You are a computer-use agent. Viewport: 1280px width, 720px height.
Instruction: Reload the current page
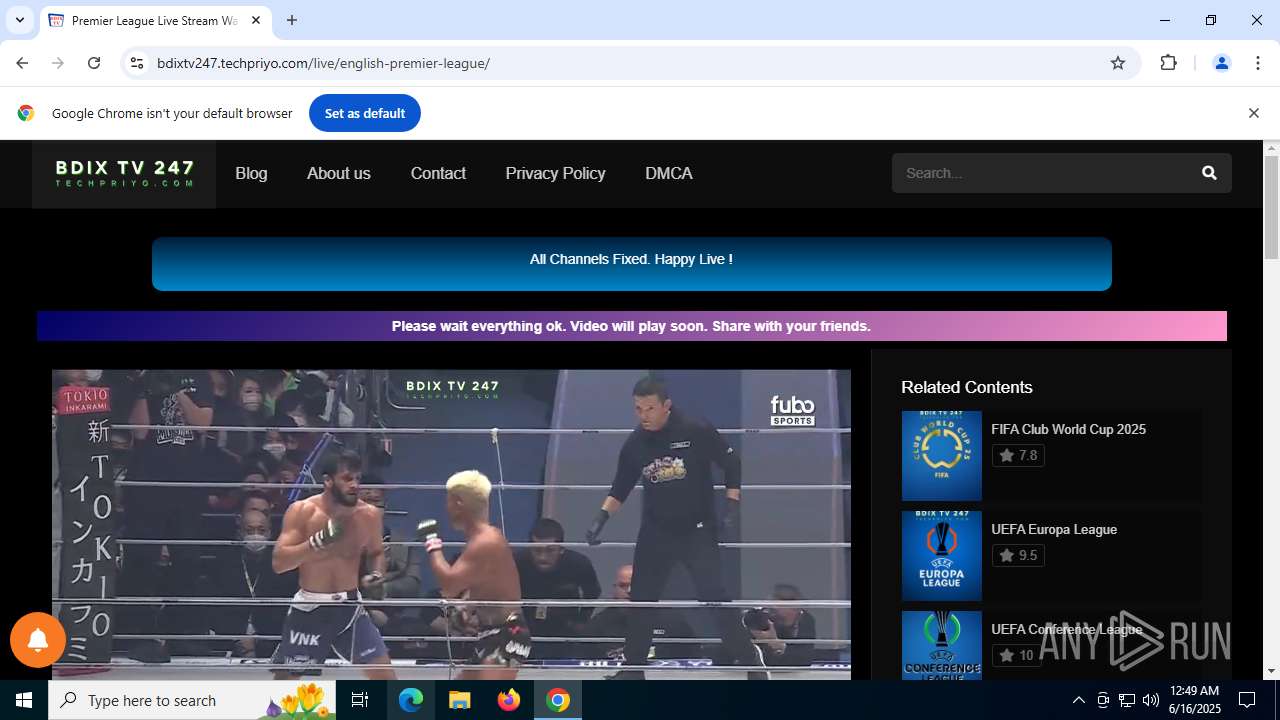coord(94,63)
